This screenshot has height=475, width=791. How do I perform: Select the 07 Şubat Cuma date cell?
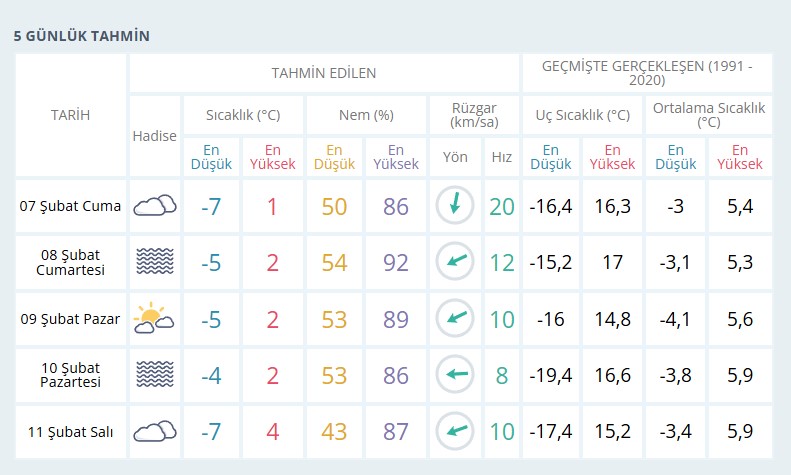pyautogui.click(x=71, y=206)
